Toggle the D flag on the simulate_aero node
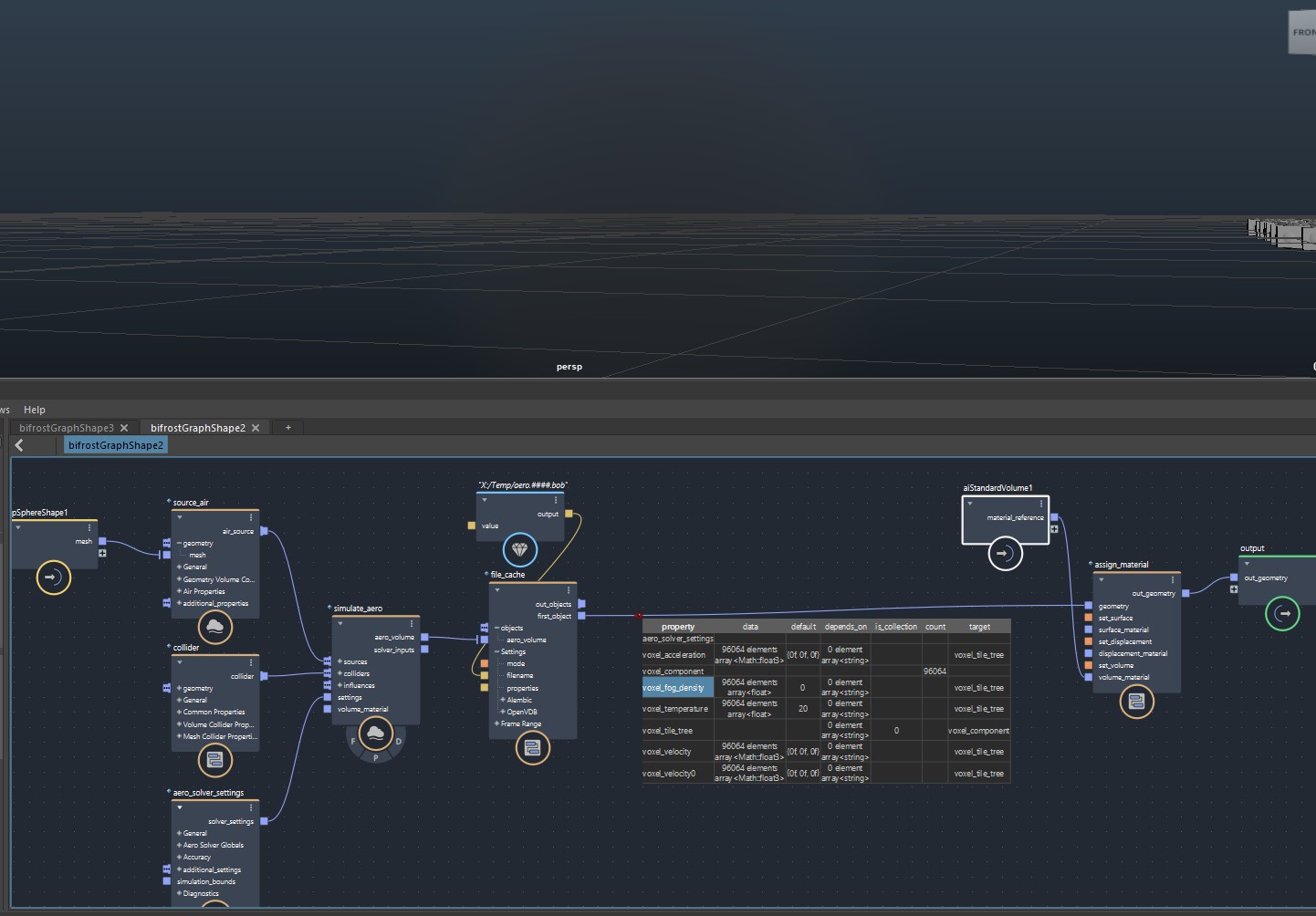1316x916 pixels. click(399, 741)
